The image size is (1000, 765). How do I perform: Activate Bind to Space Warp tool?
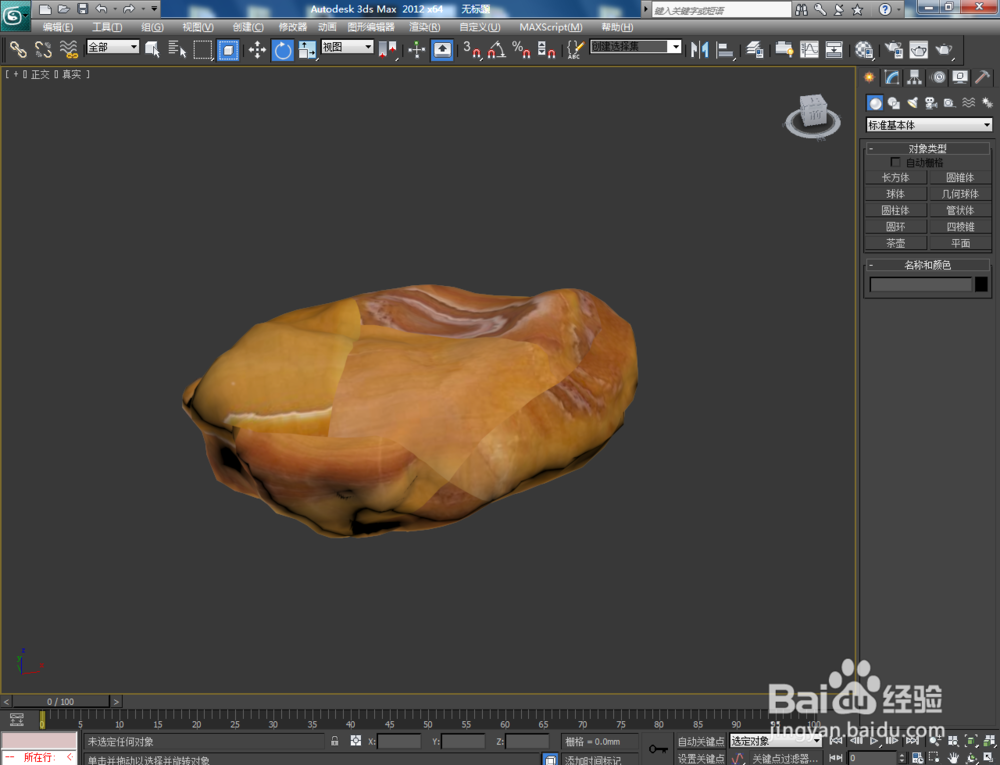68,49
